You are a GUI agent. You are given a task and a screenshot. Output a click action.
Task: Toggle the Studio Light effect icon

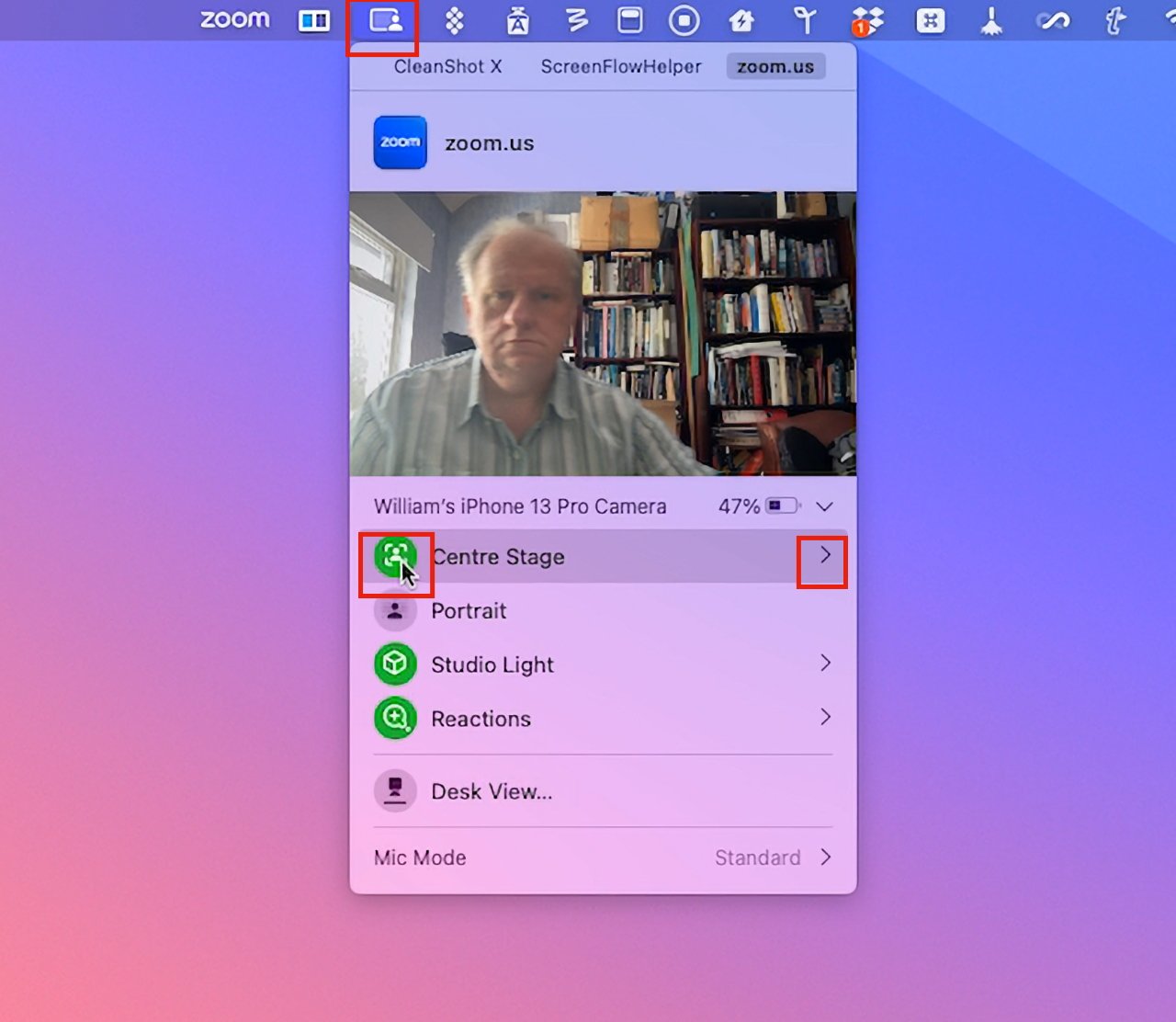395,664
